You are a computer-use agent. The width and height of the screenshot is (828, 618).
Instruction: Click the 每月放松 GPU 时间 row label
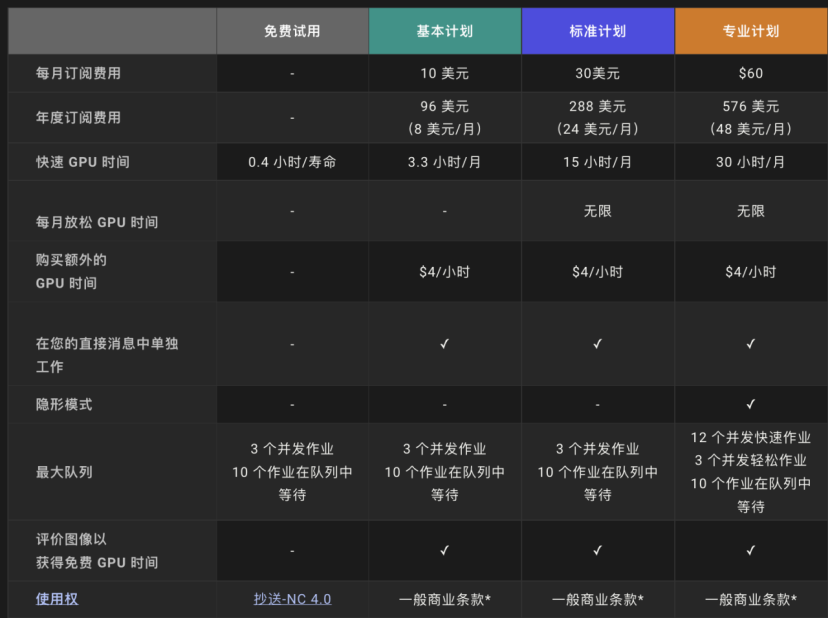(97, 222)
